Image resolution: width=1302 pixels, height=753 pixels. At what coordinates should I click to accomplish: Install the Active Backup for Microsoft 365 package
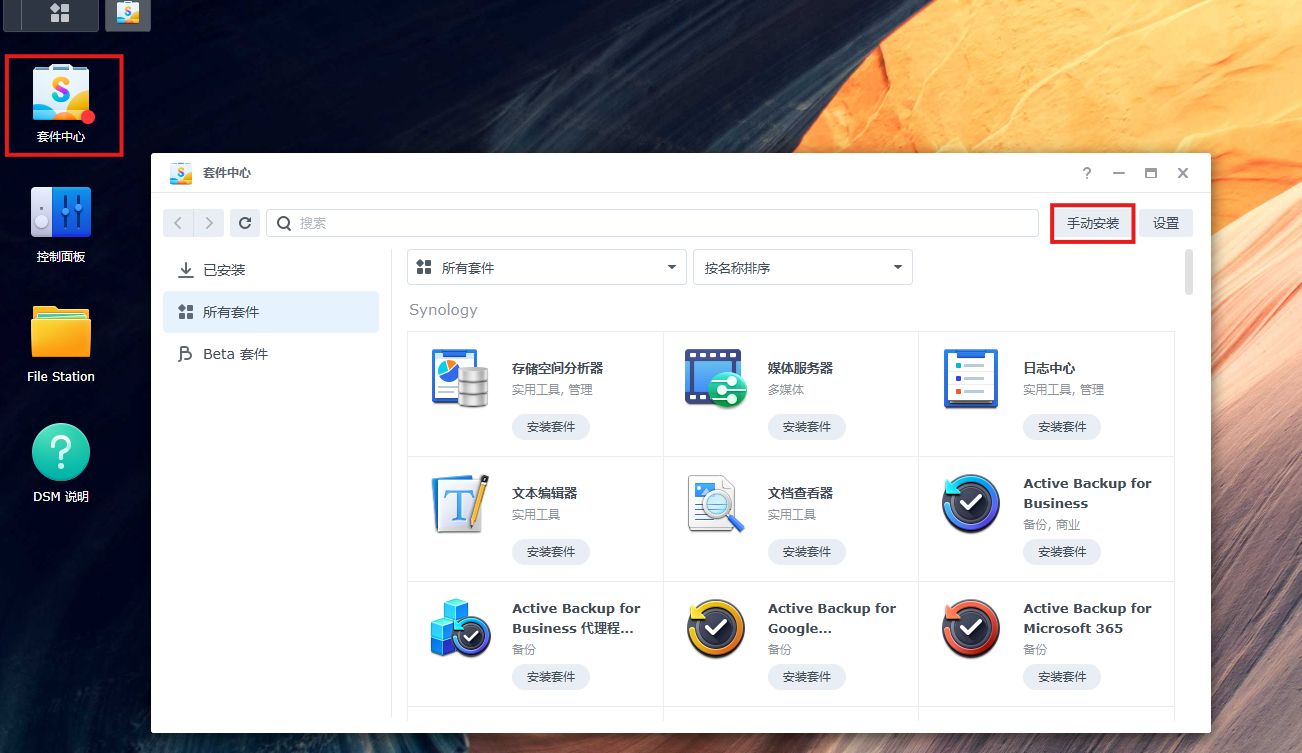point(1061,677)
